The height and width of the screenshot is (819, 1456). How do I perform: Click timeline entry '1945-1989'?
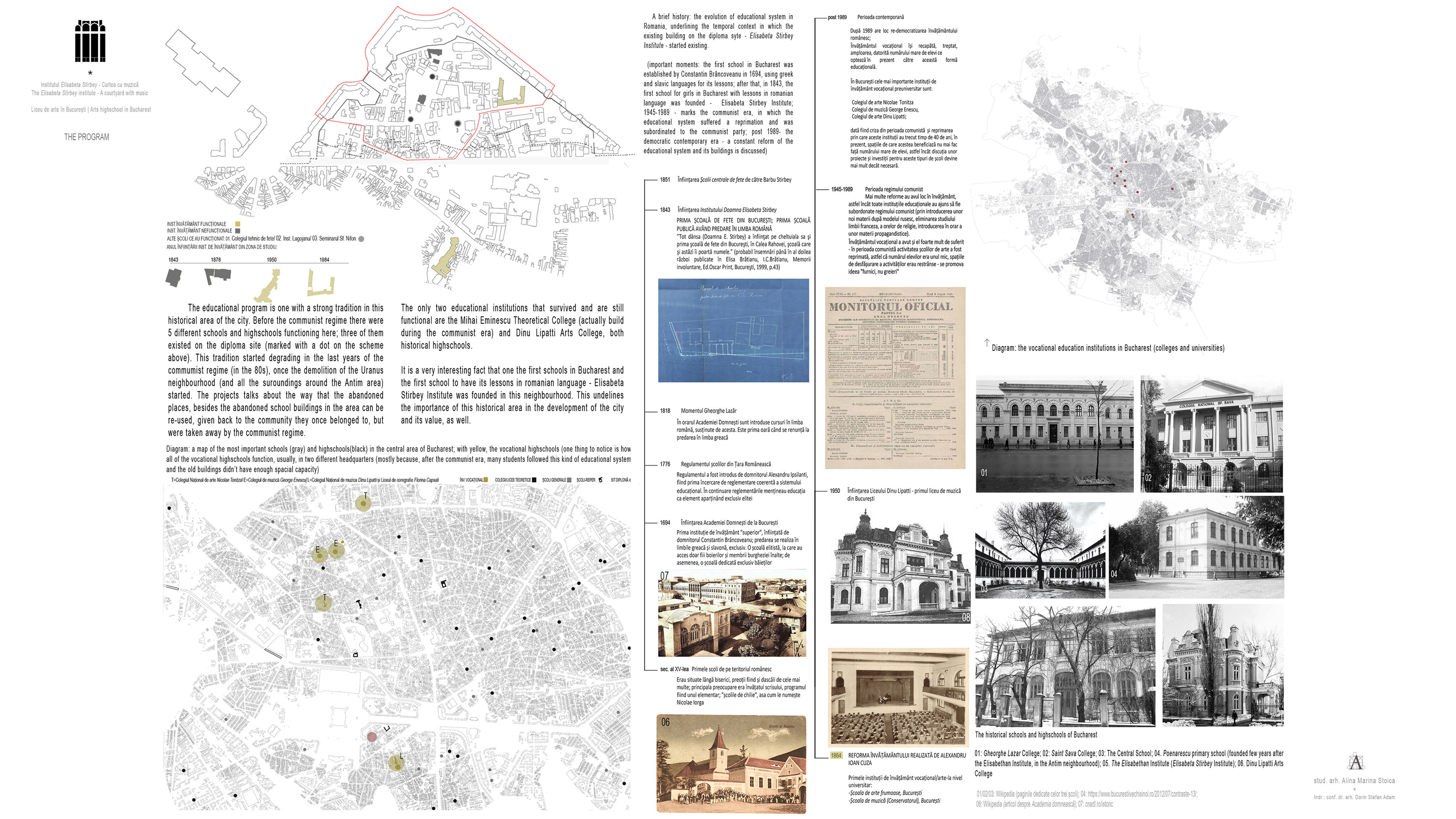click(x=842, y=190)
